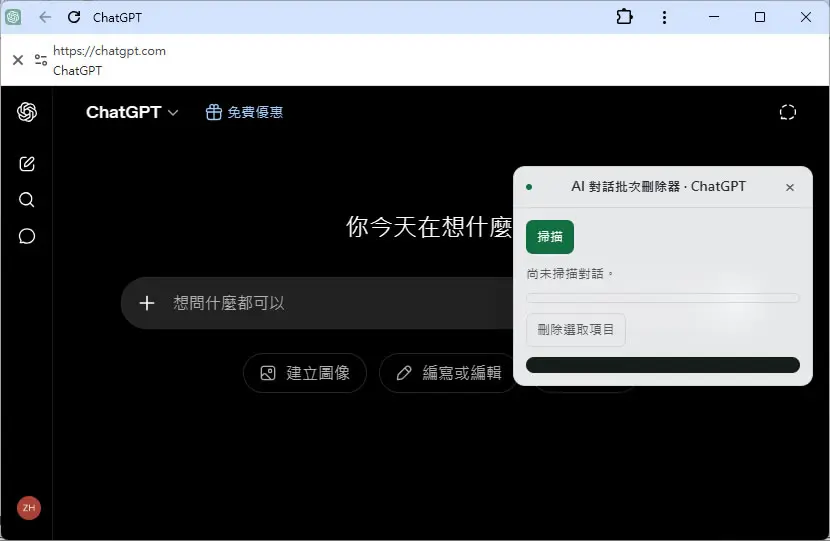Viewport: 830px width, 541px height.
Task: Open the browser extensions puzzle icon
Action: 625,17
